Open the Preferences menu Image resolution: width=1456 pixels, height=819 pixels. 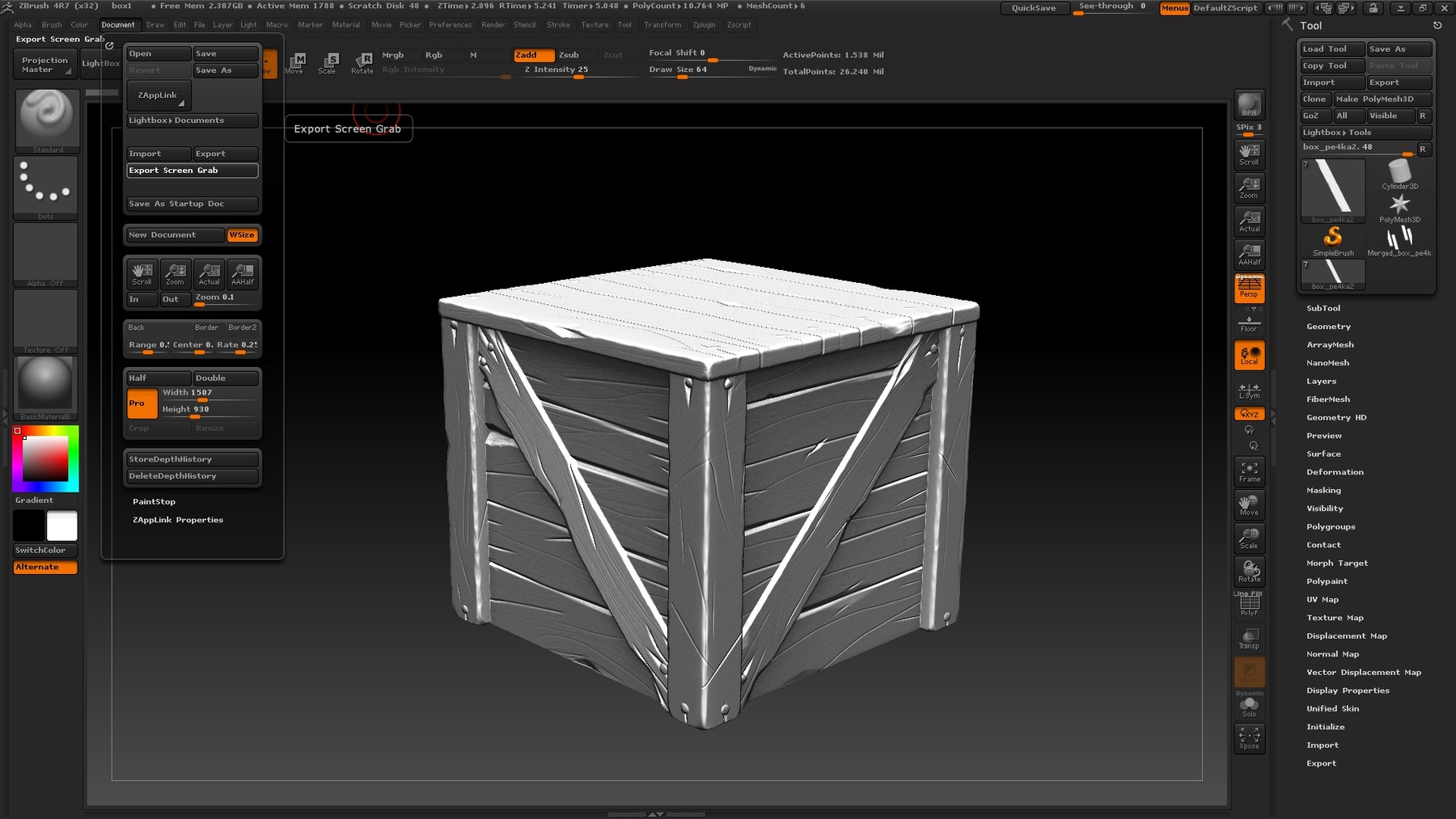[x=451, y=25]
